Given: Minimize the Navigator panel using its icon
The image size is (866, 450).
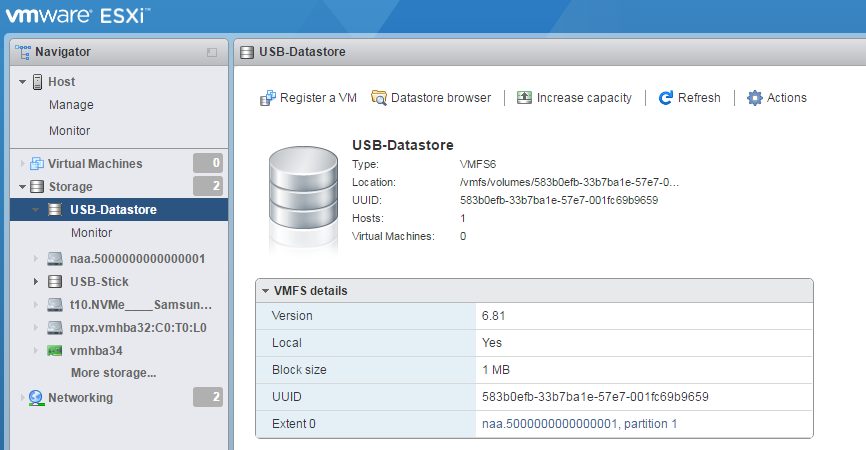Looking at the screenshot, I should (212, 52).
